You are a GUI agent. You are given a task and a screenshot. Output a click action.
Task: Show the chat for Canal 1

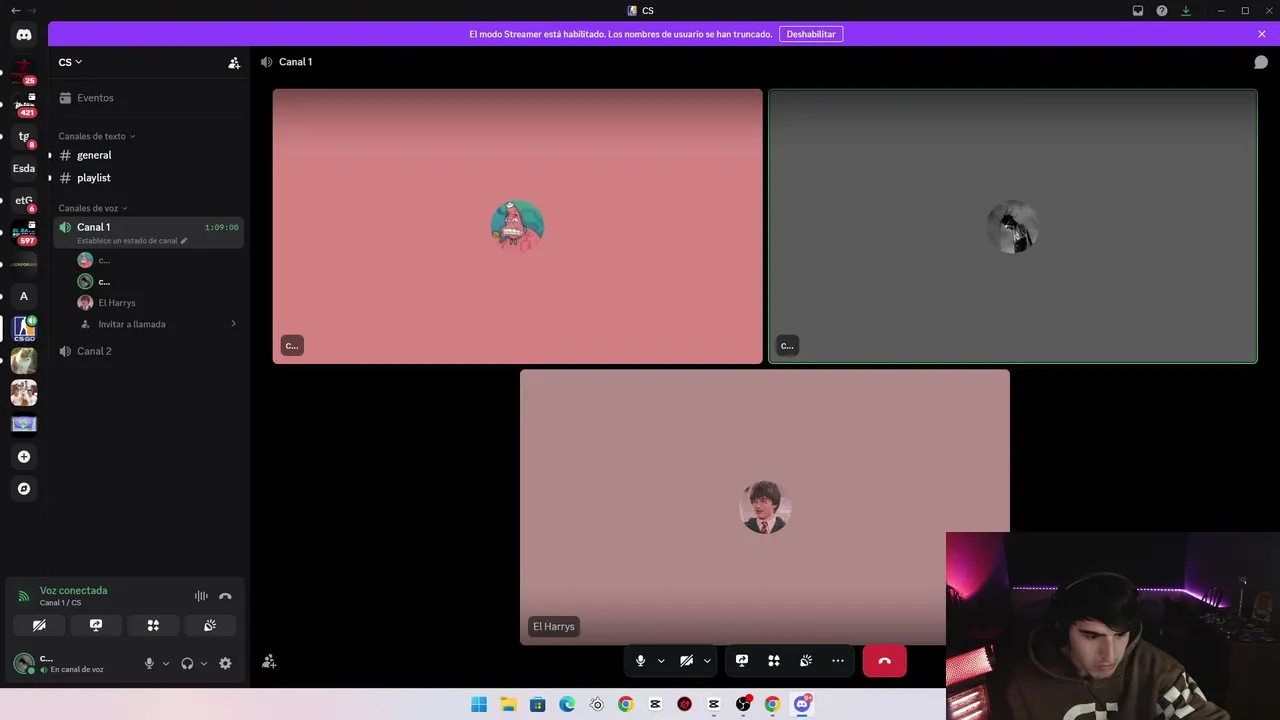[1261, 62]
